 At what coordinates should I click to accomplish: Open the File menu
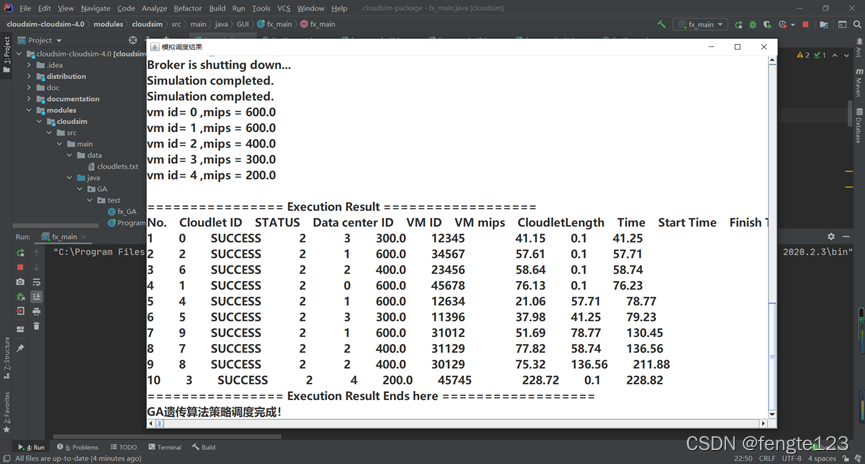coord(25,8)
